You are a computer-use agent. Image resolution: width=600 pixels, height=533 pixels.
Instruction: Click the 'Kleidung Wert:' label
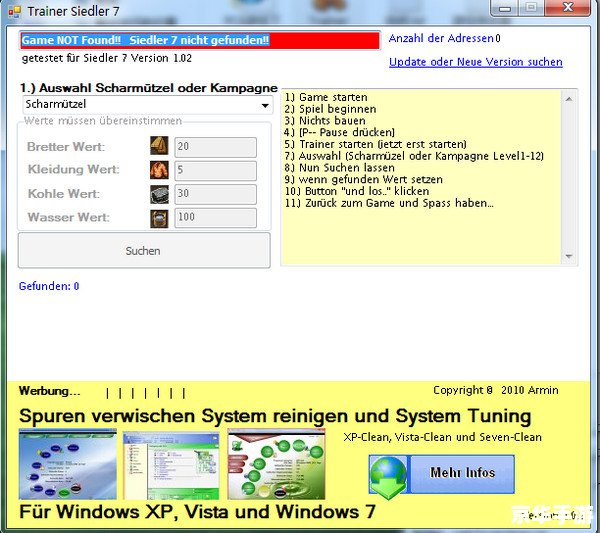pyautogui.click(x=73, y=170)
